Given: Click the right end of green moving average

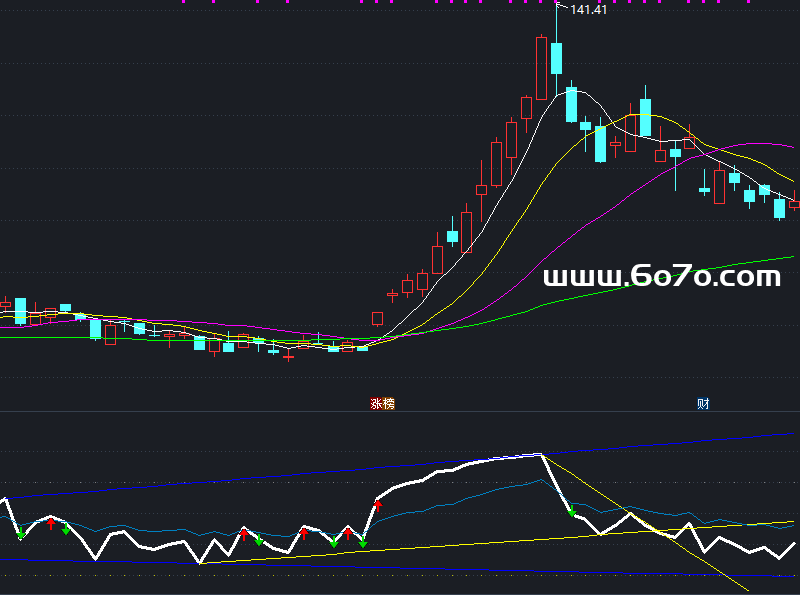Looking at the screenshot, I should 778,258.
